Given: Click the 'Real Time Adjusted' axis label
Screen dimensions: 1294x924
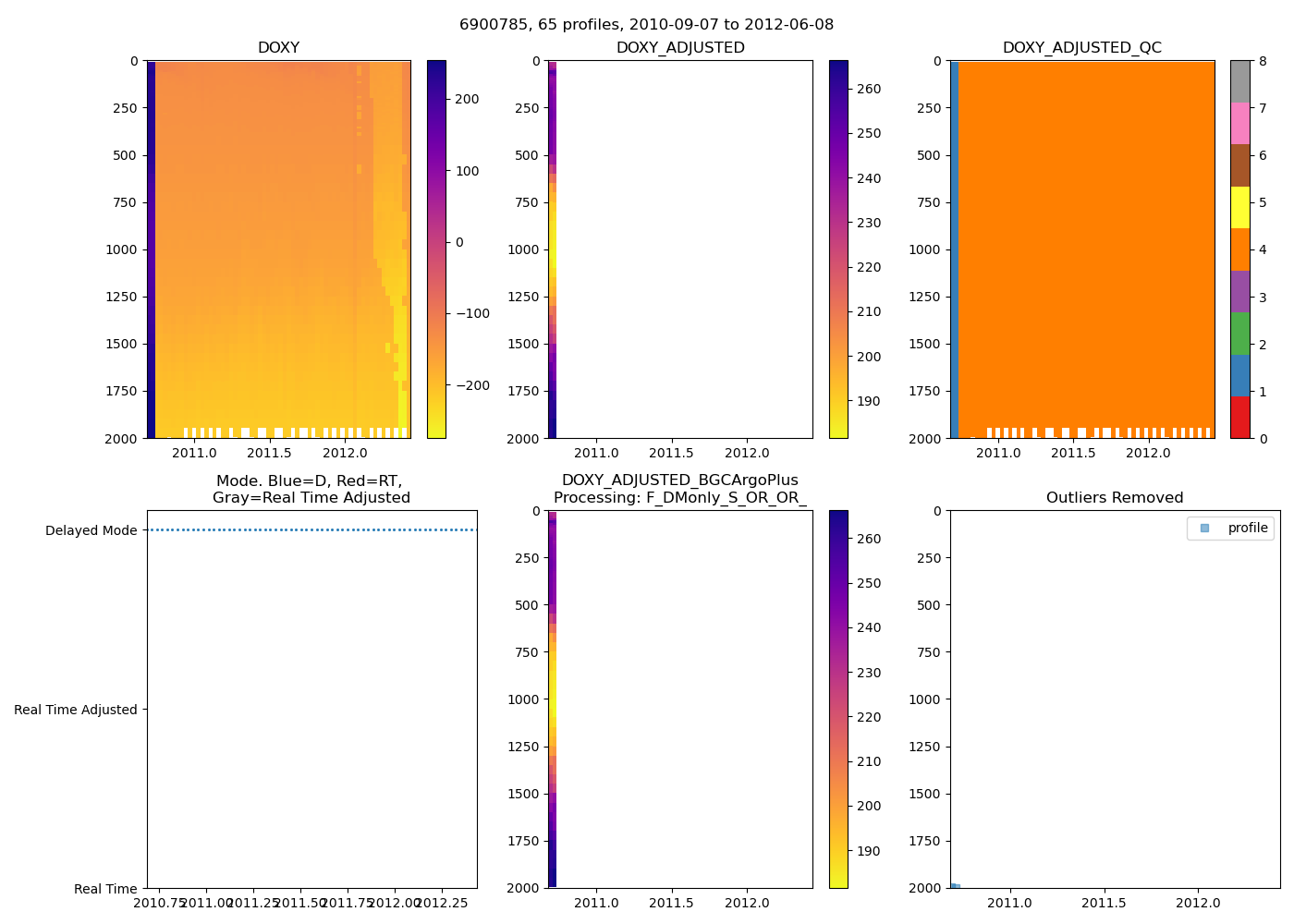Looking at the screenshot, I should pyautogui.click(x=76, y=710).
